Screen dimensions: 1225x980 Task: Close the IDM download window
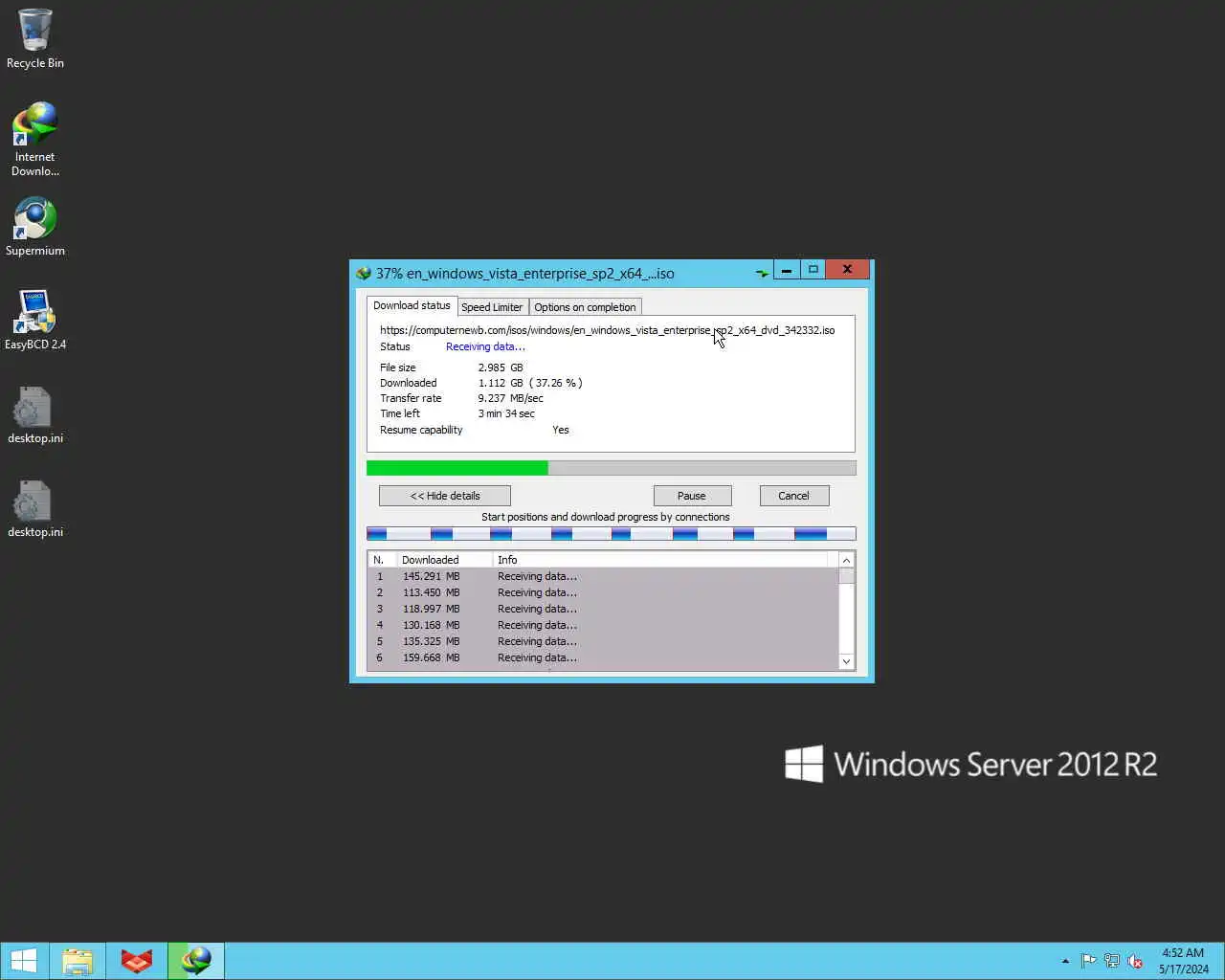click(847, 270)
